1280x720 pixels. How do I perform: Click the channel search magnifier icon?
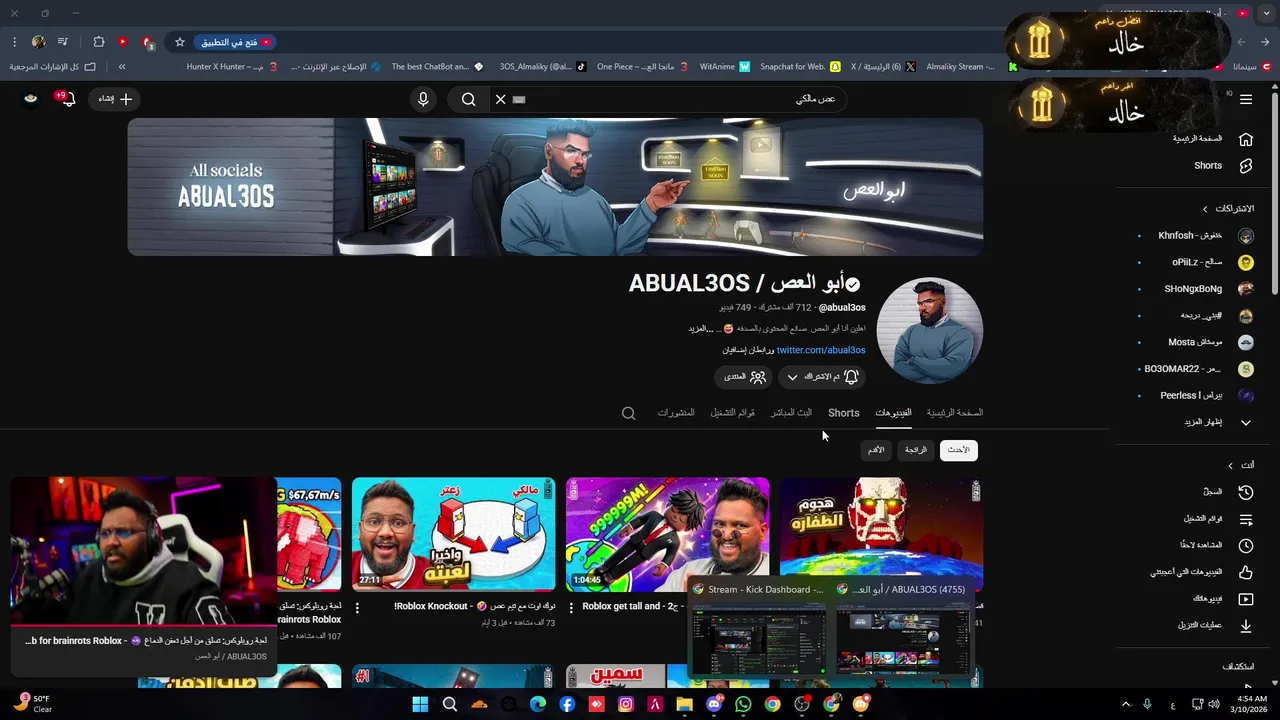(x=628, y=413)
